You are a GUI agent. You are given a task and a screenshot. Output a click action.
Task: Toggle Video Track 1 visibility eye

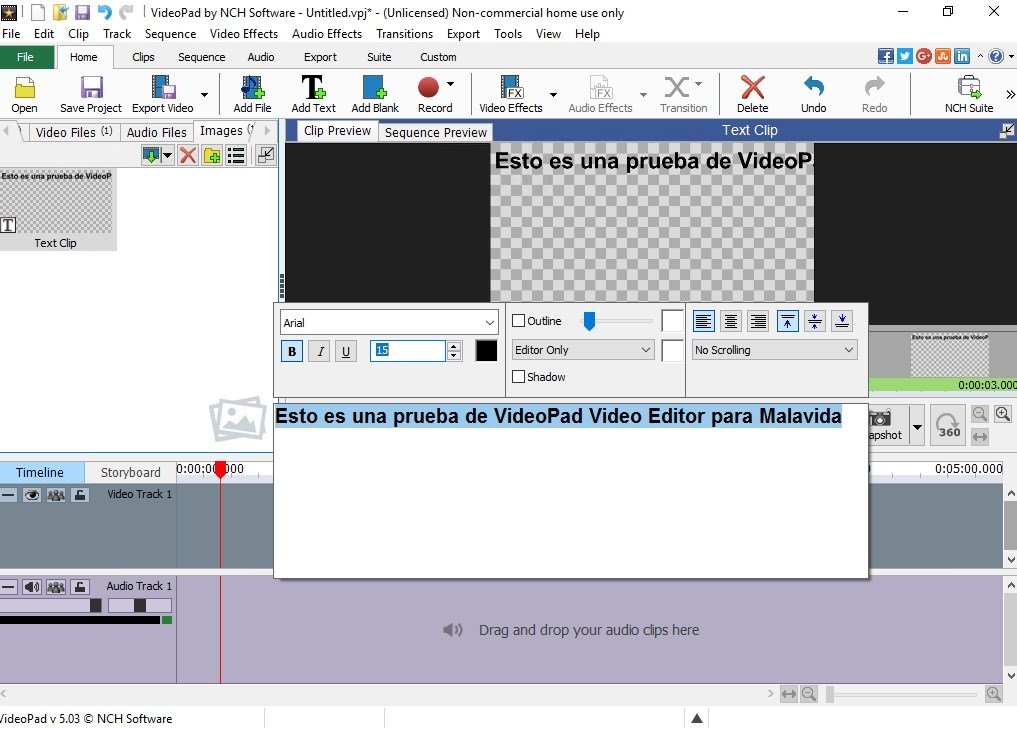pyautogui.click(x=31, y=495)
